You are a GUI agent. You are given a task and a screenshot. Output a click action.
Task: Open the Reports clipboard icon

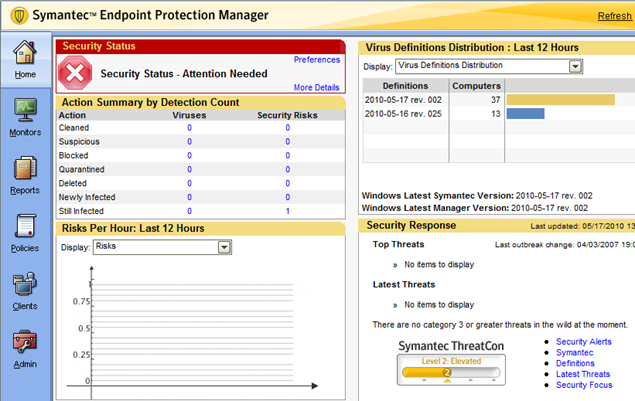tap(25, 168)
